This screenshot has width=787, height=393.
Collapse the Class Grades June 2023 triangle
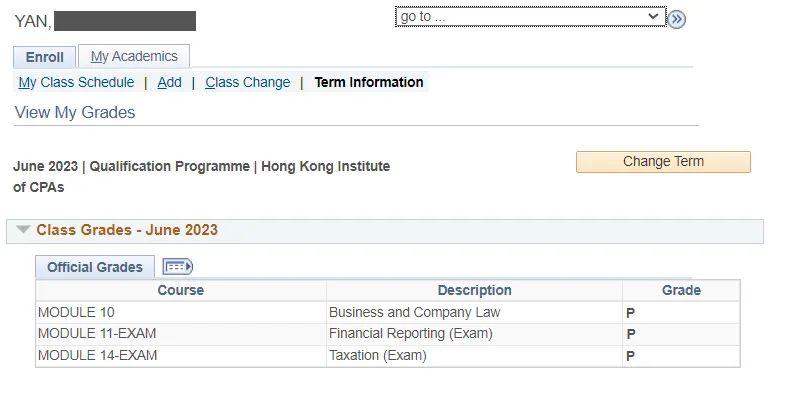(x=23, y=229)
